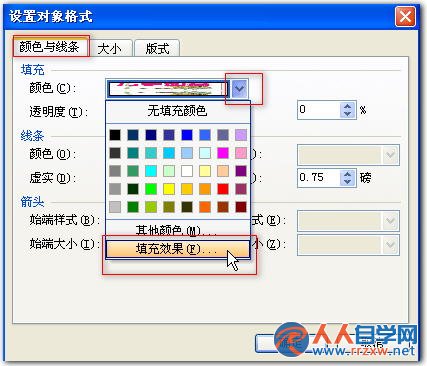This screenshot has height=366, width=427.
Task: Select the lightest gray swatch
Action: (115, 207)
